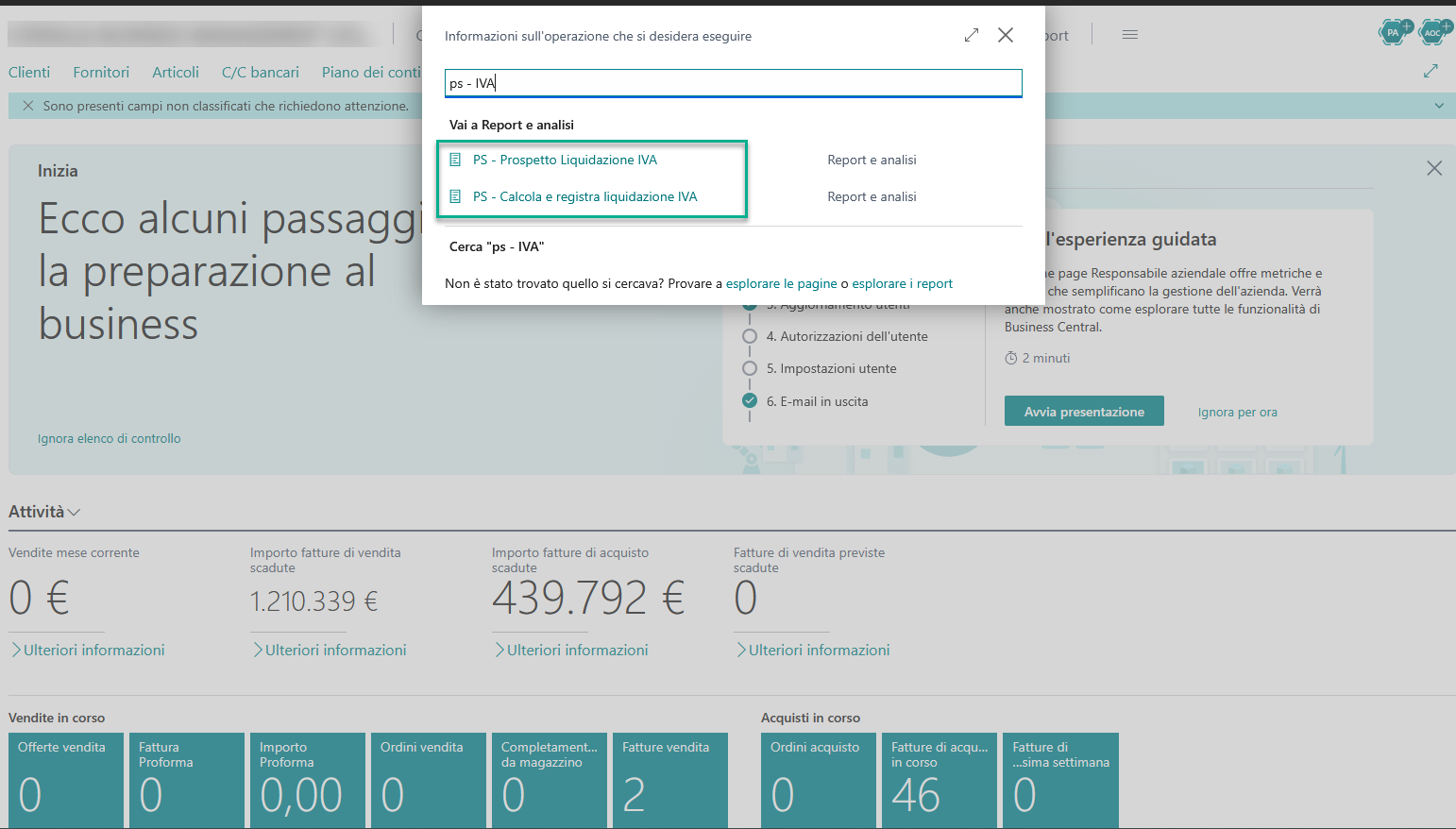Open the Clienti menu item
1456x829 pixels.
29,72
